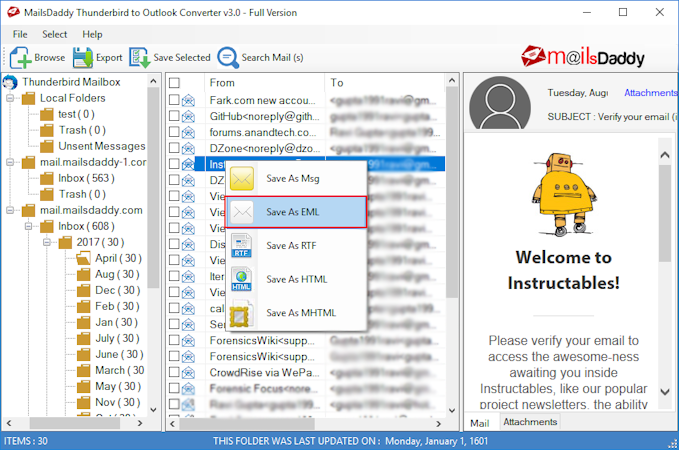Viewport: 679px width, 450px height.
Task: Collapse the mail.mailsdaddy-1.com node
Action: (x=10, y=162)
